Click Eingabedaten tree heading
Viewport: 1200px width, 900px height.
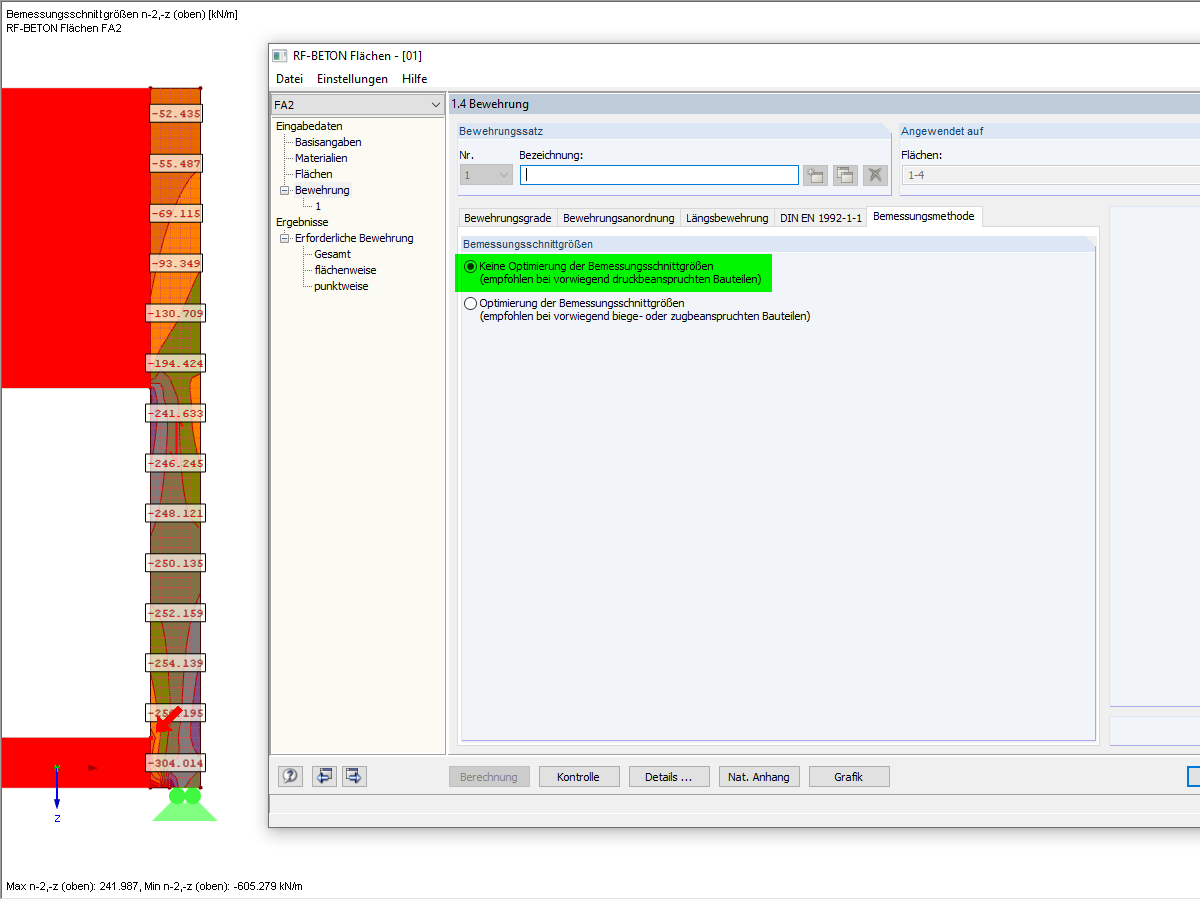(x=309, y=126)
